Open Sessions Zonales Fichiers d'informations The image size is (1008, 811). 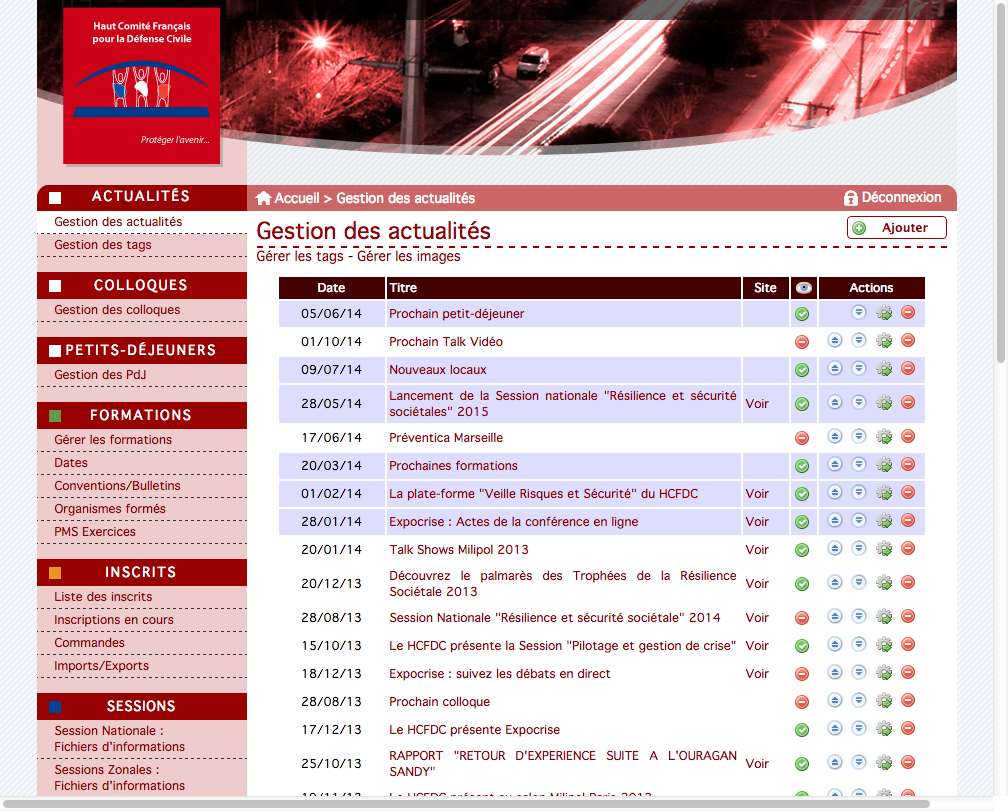pos(120,778)
